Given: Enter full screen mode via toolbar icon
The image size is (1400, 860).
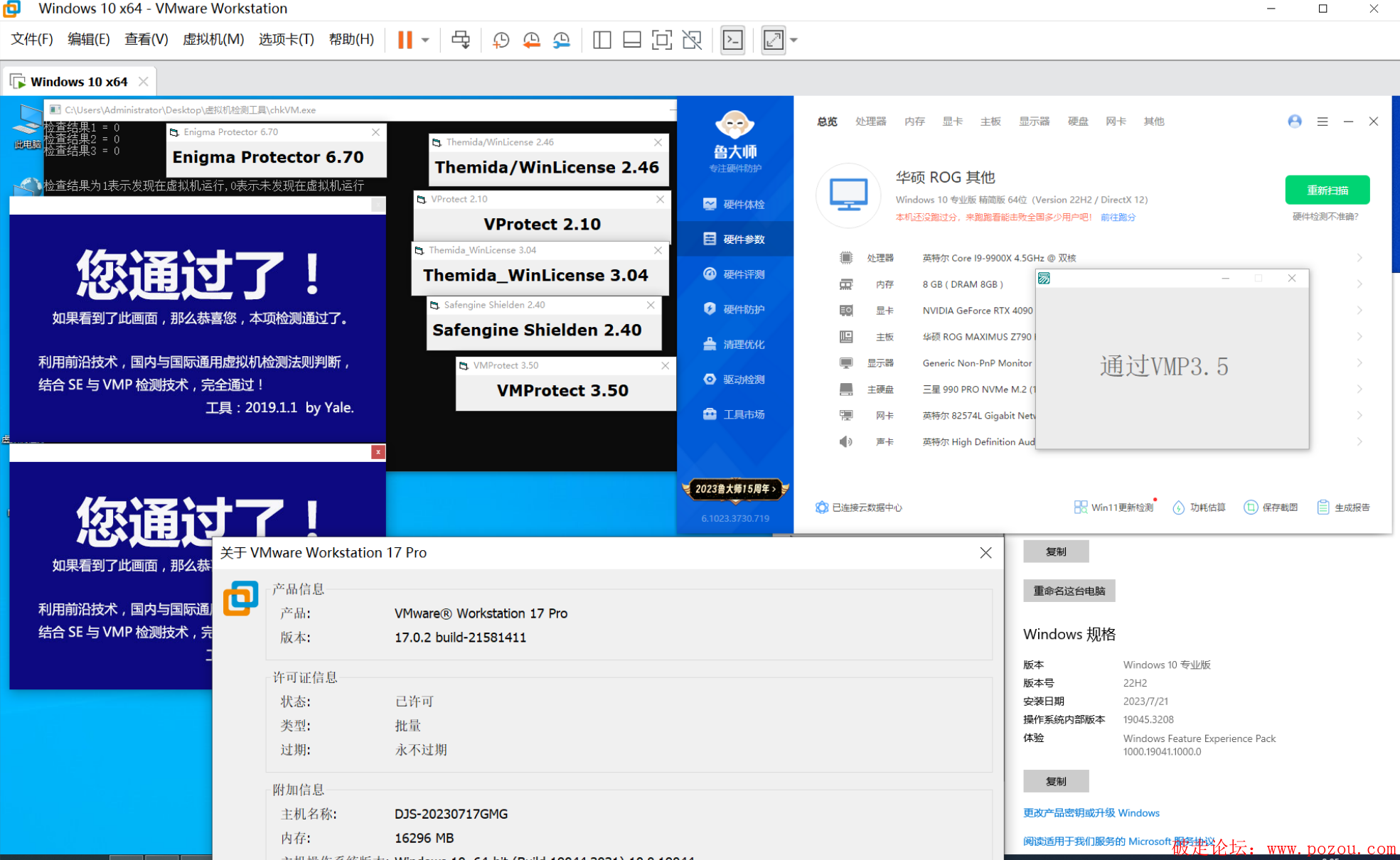Looking at the screenshot, I should (661, 40).
